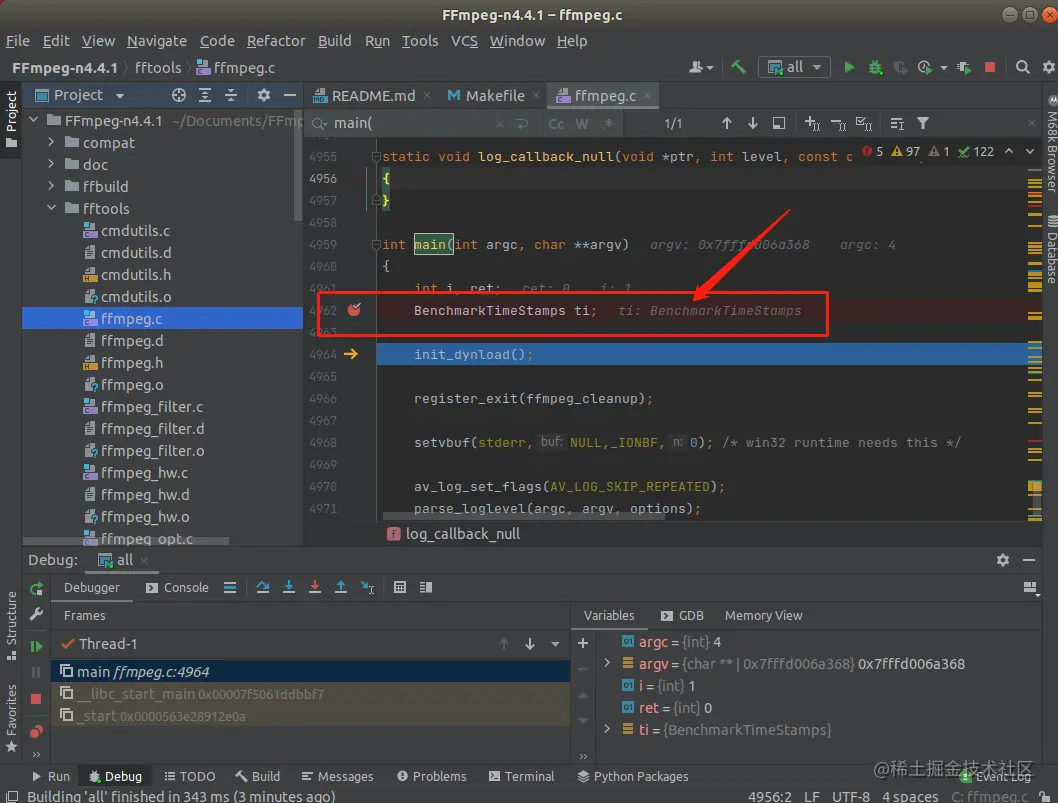Resume program in debug sidebar
Image resolution: width=1058 pixels, height=803 pixels.
36,646
